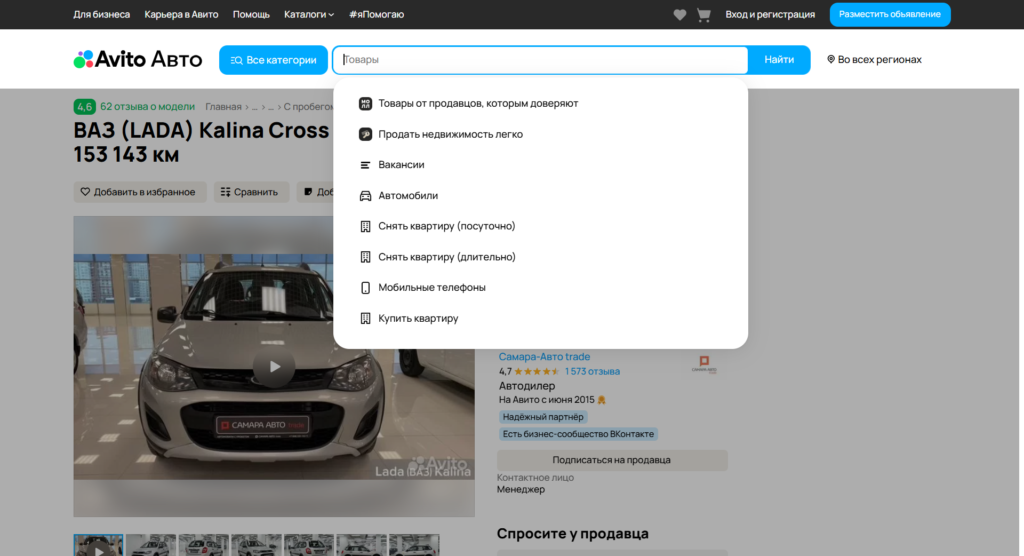Open the Каталоги dropdown menu
The height and width of the screenshot is (556, 1024).
pos(309,14)
